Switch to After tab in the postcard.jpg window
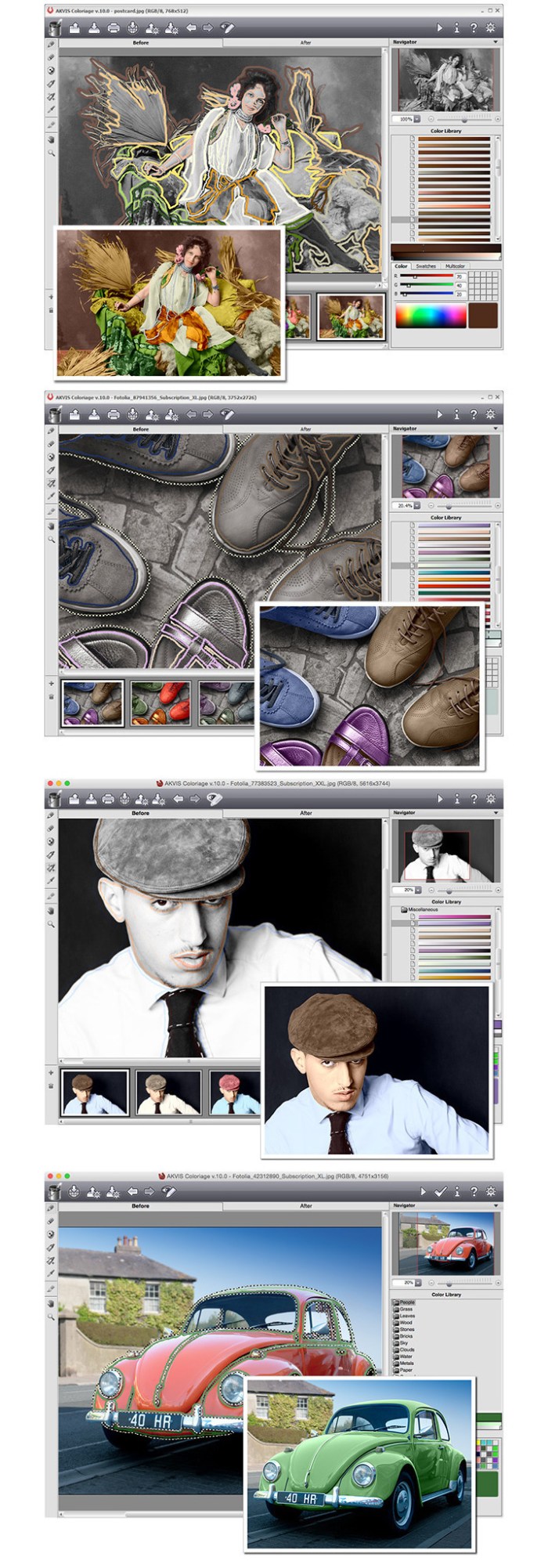 305,42
